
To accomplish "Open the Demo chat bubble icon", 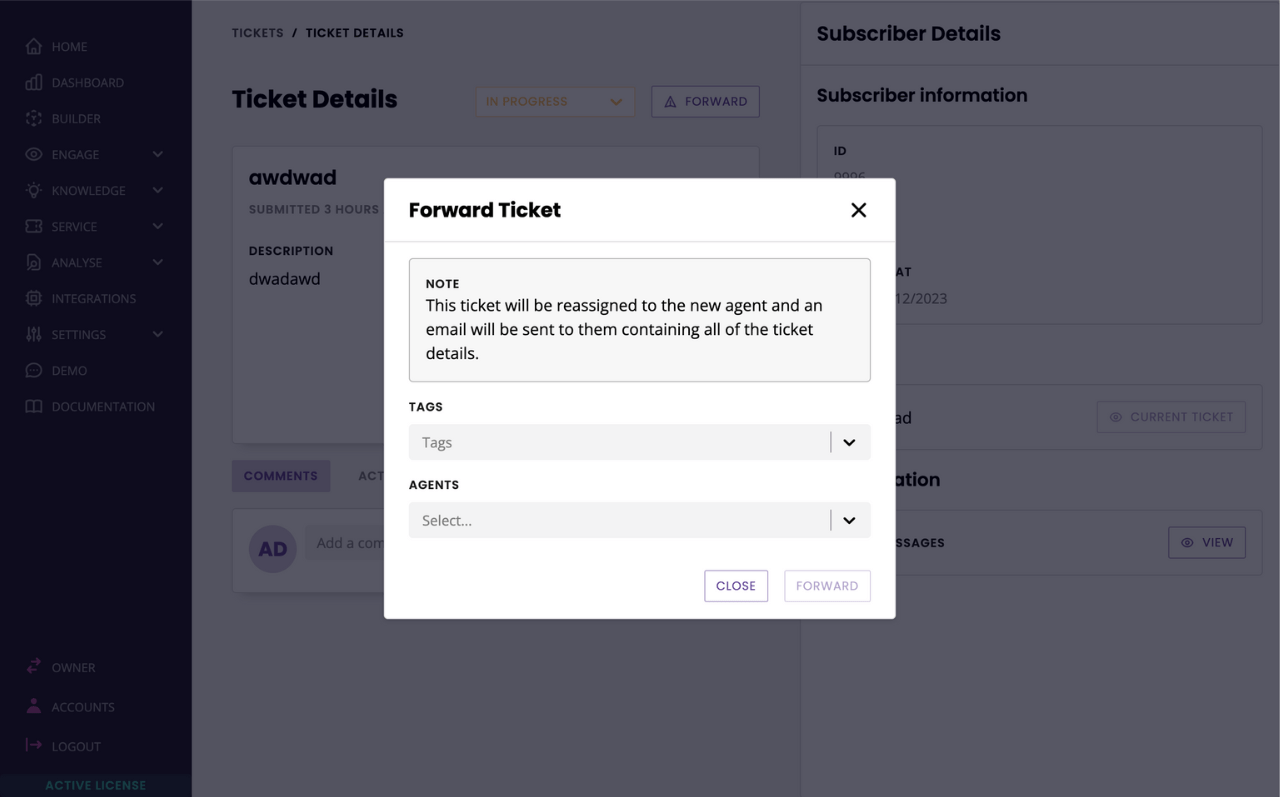I will [34, 370].
